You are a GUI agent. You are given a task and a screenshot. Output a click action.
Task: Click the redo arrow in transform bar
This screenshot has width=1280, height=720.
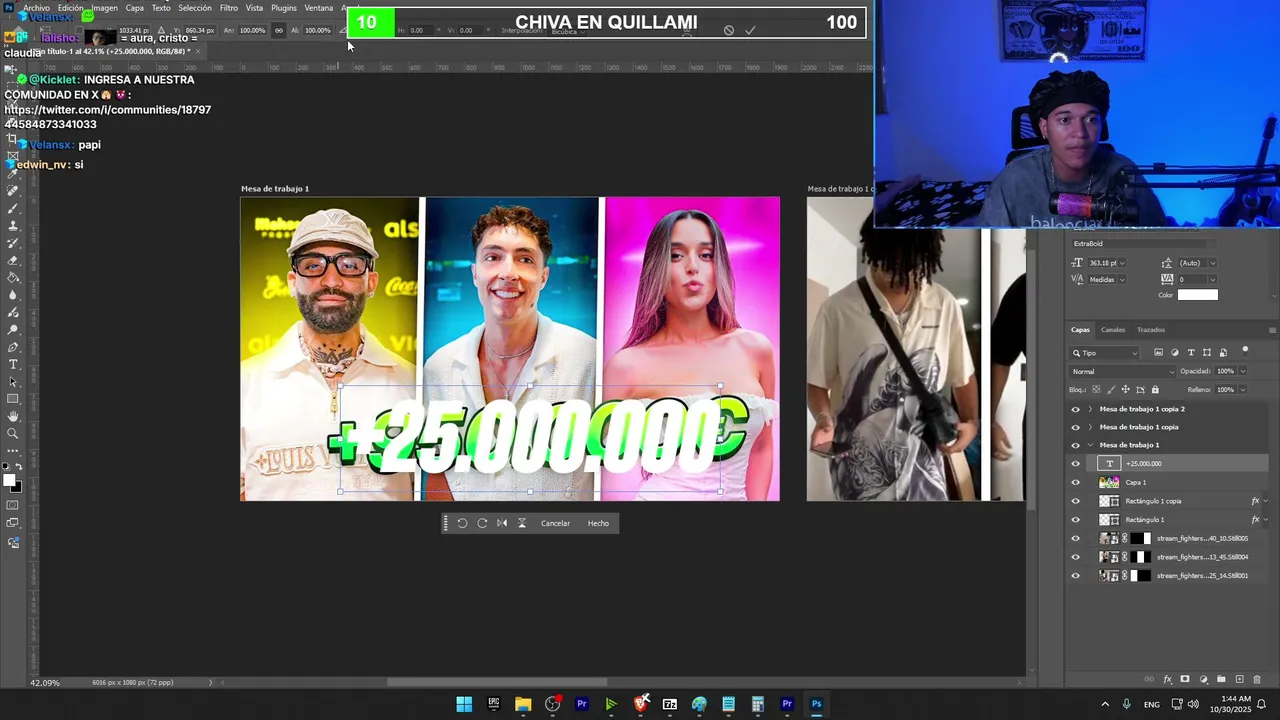pos(482,523)
